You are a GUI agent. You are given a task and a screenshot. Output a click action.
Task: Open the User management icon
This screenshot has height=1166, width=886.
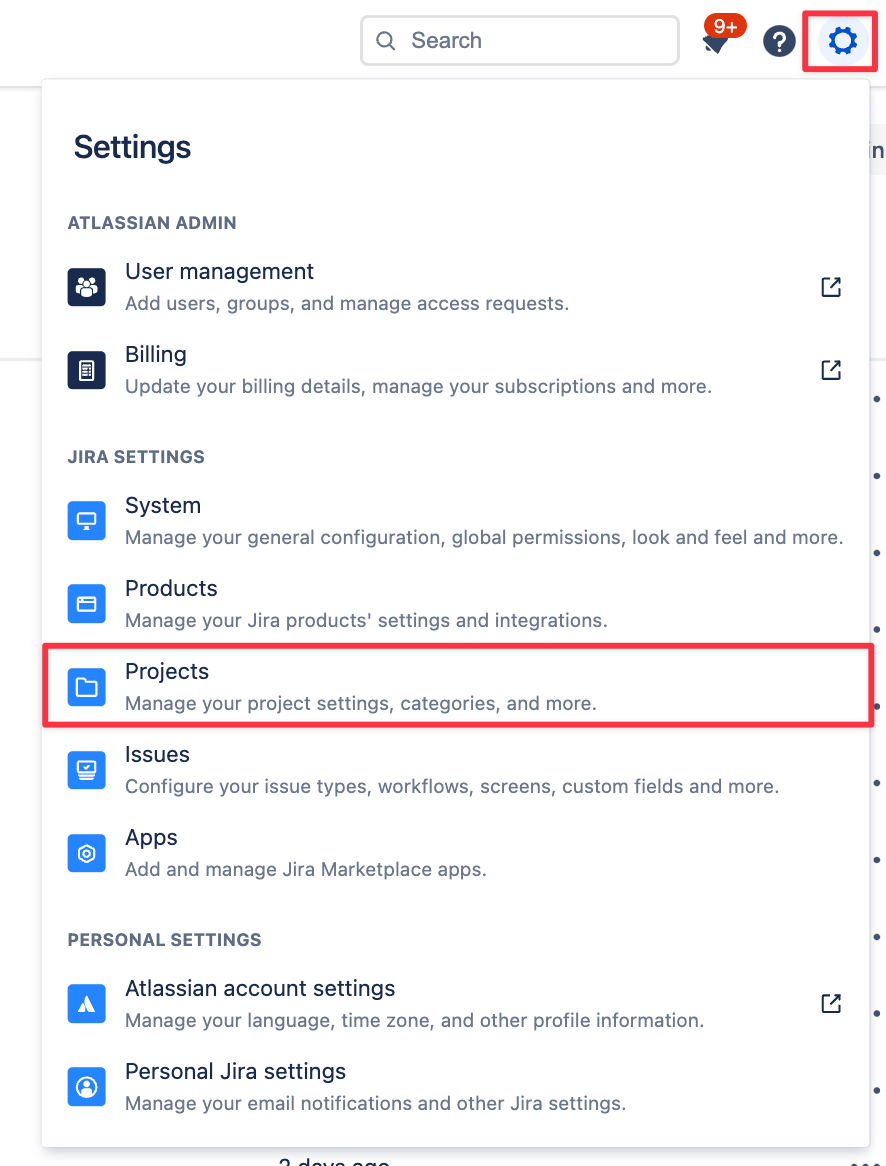[86, 287]
